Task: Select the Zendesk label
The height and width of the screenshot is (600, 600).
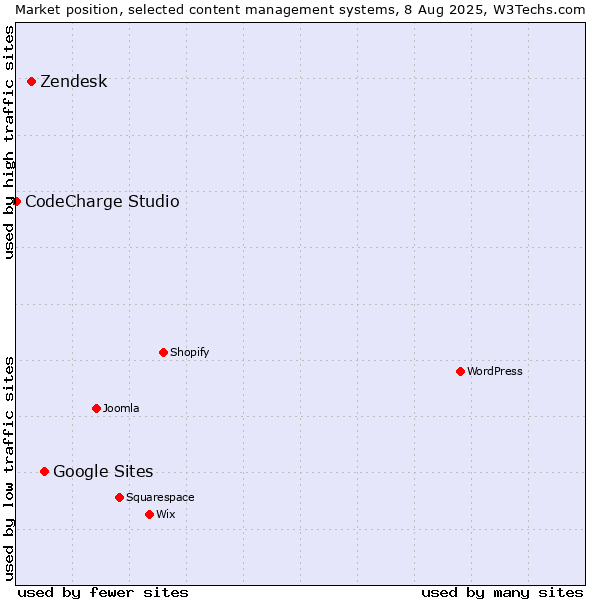Action: [74, 82]
